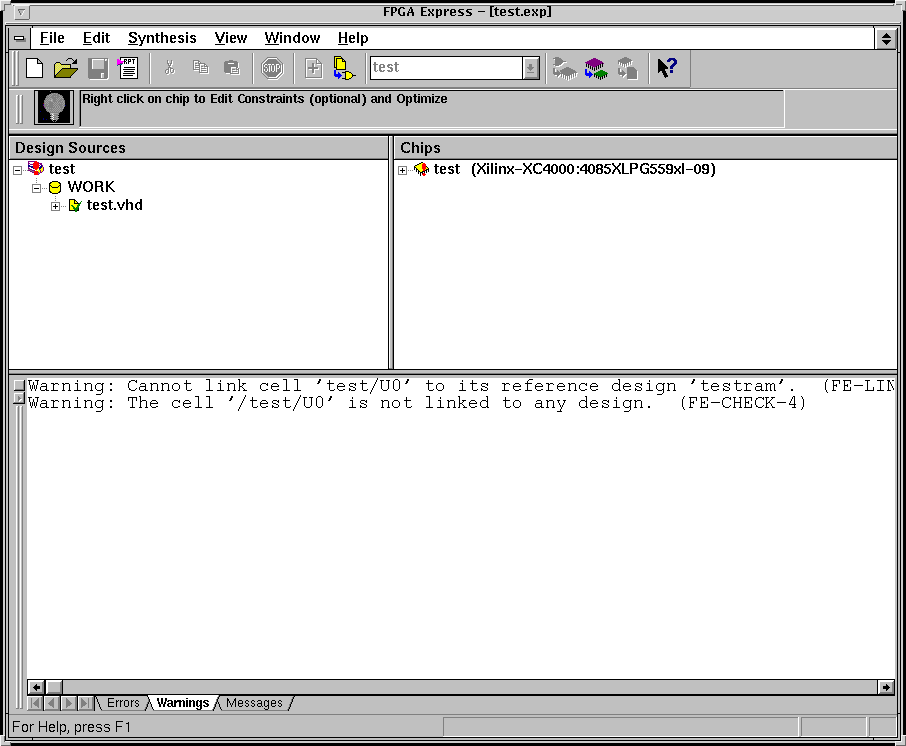Switch to the Errors tab
This screenshot has height=746, width=906.
[x=123, y=703]
